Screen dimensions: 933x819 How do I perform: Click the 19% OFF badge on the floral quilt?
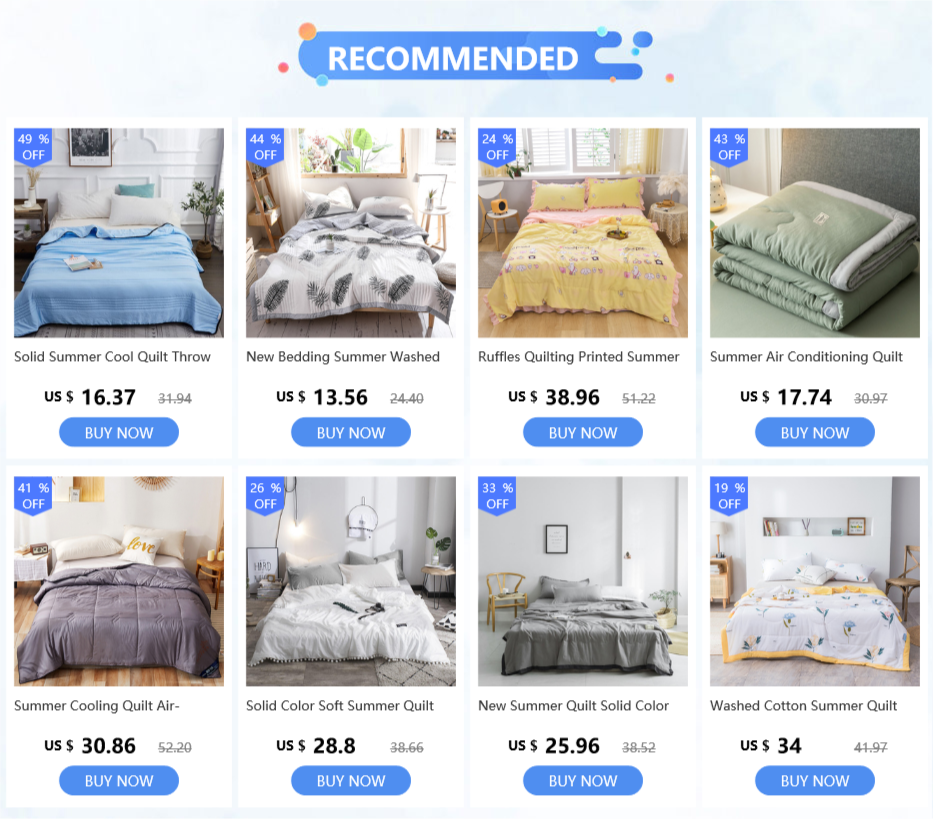pyautogui.click(x=730, y=496)
